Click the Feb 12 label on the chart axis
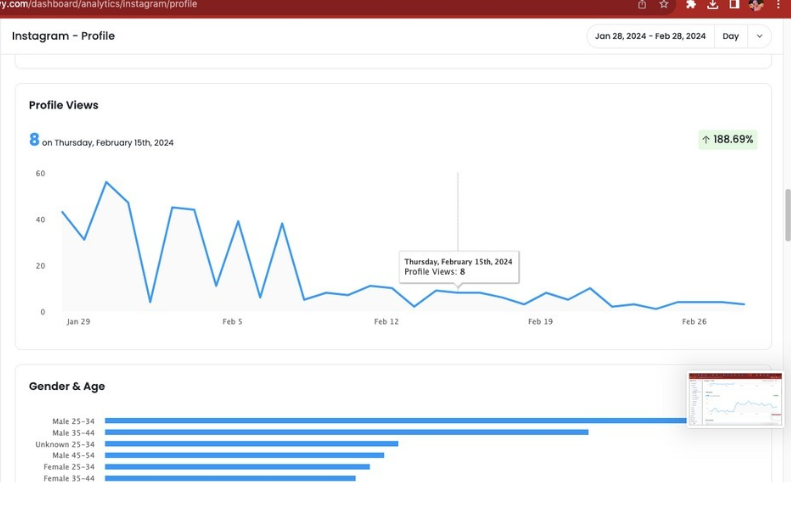Screen dimensions: 791x527 (x=386, y=322)
